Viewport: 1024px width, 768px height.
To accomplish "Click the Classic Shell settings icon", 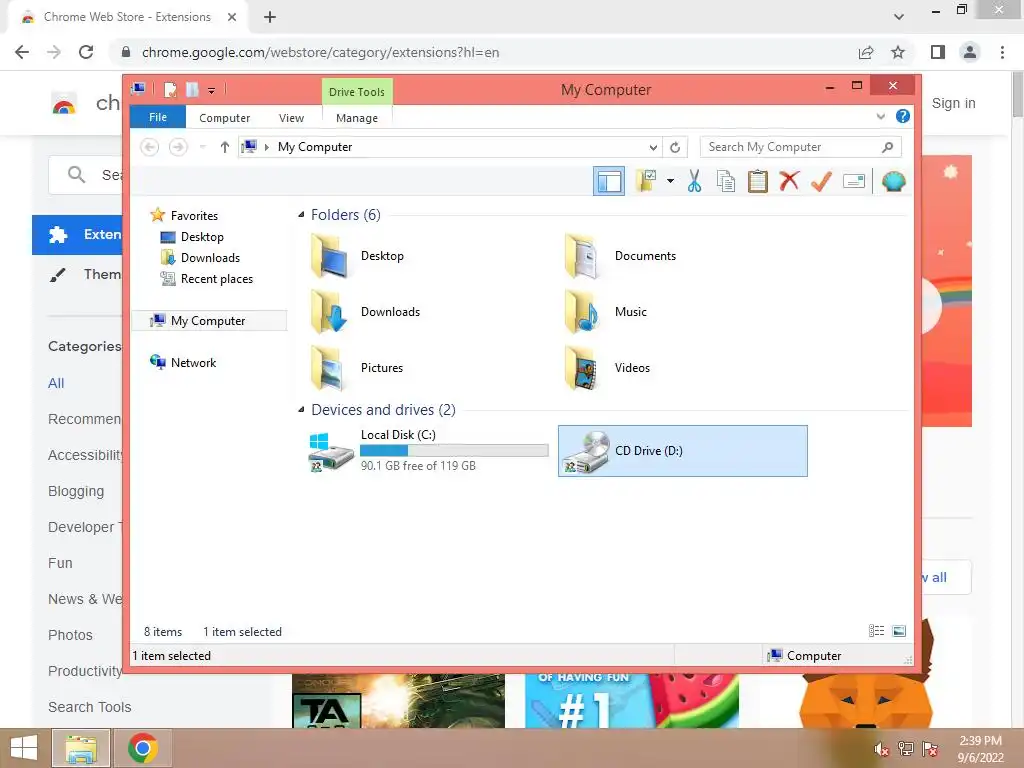I will pos(893,181).
